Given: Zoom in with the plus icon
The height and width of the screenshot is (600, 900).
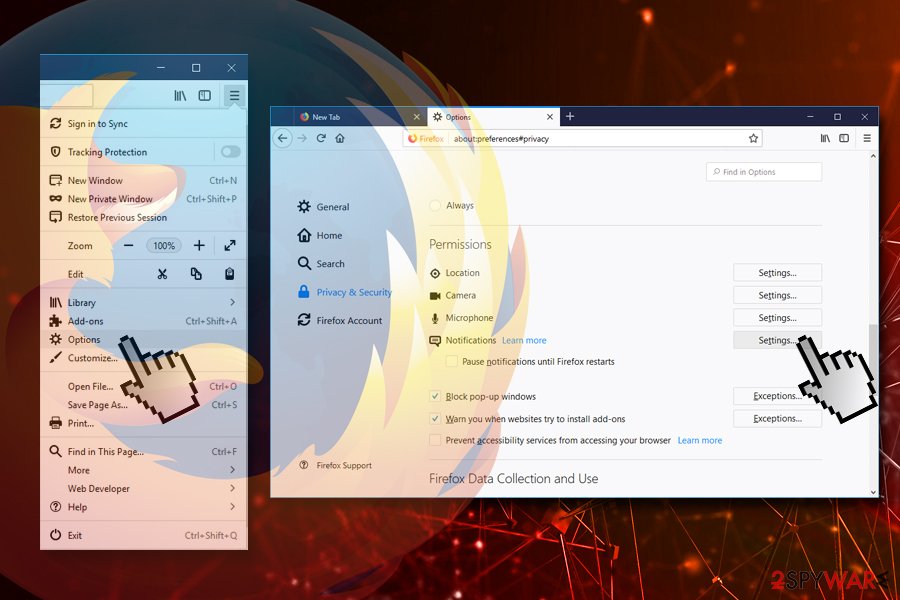Looking at the screenshot, I should tap(199, 246).
